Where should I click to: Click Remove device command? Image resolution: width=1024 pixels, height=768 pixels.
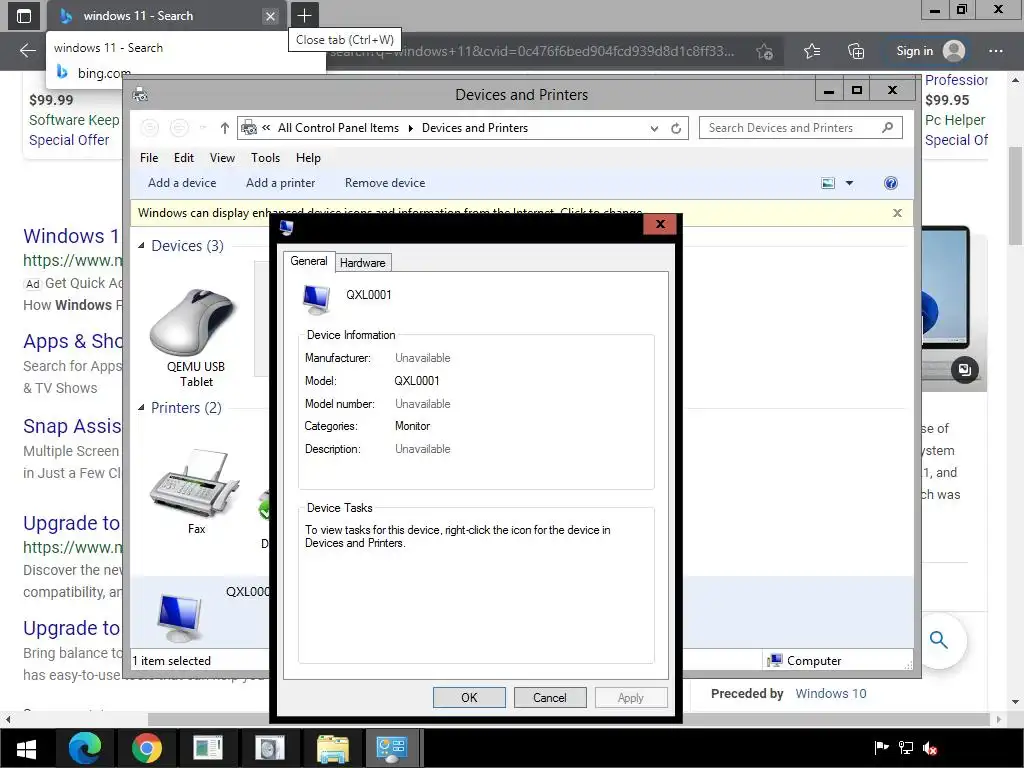point(385,183)
